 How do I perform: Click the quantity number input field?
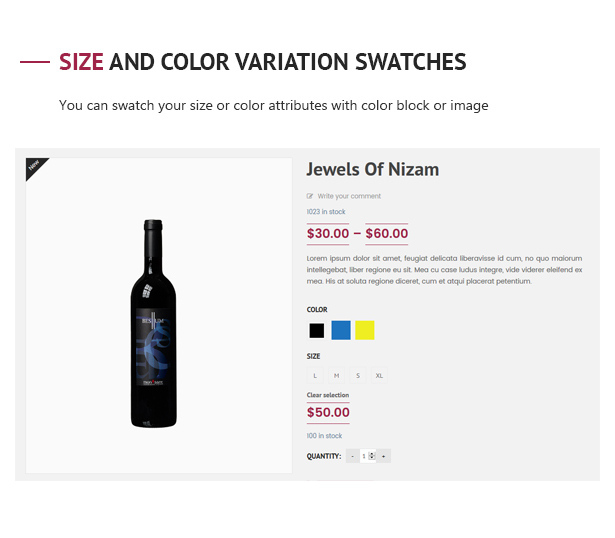366,456
